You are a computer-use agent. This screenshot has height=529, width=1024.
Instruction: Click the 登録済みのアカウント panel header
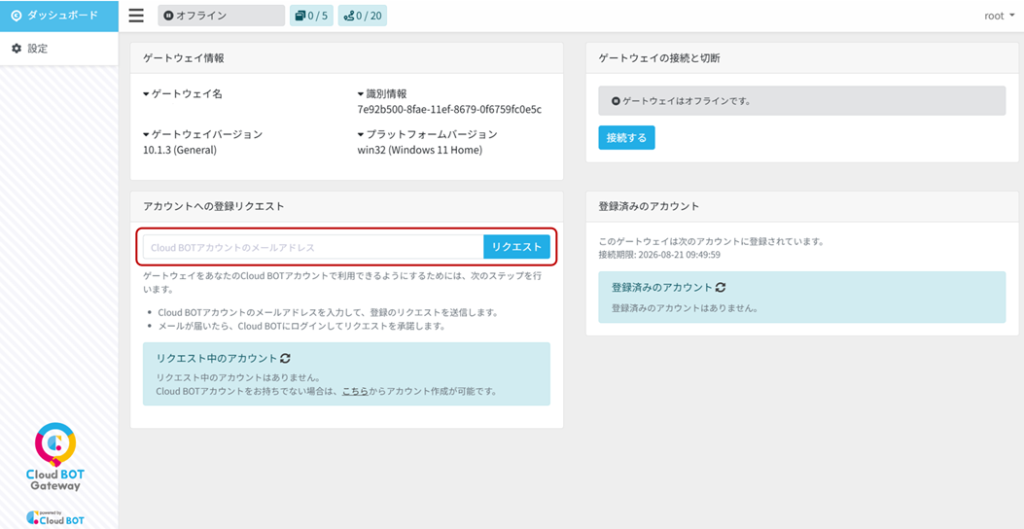coord(802,206)
